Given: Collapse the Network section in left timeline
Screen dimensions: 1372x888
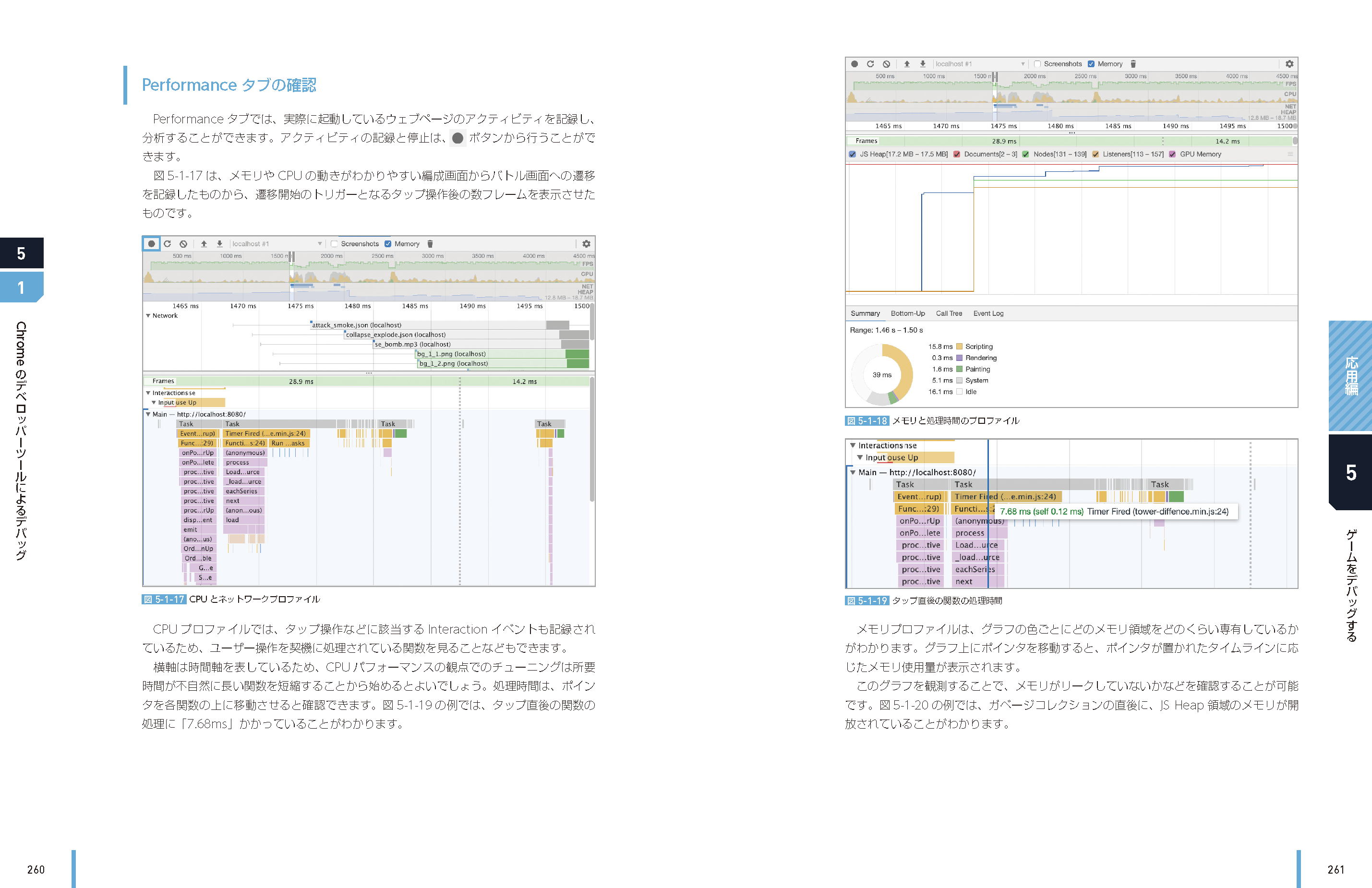Looking at the screenshot, I should click(x=148, y=316).
